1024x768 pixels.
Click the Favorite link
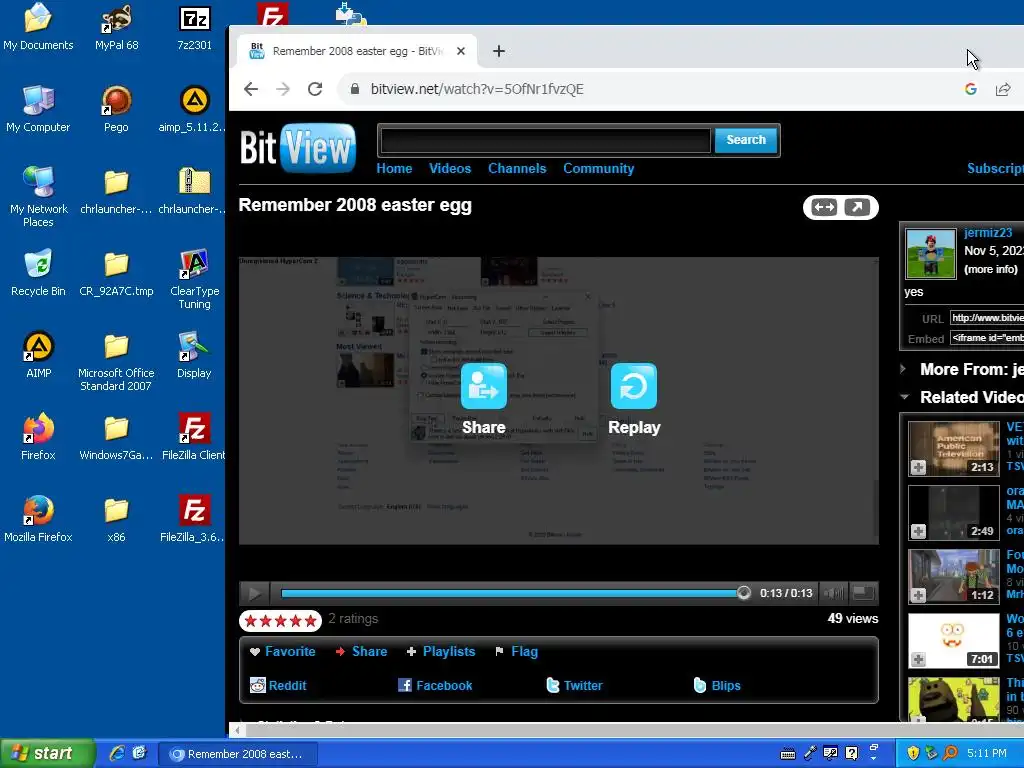tap(282, 651)
